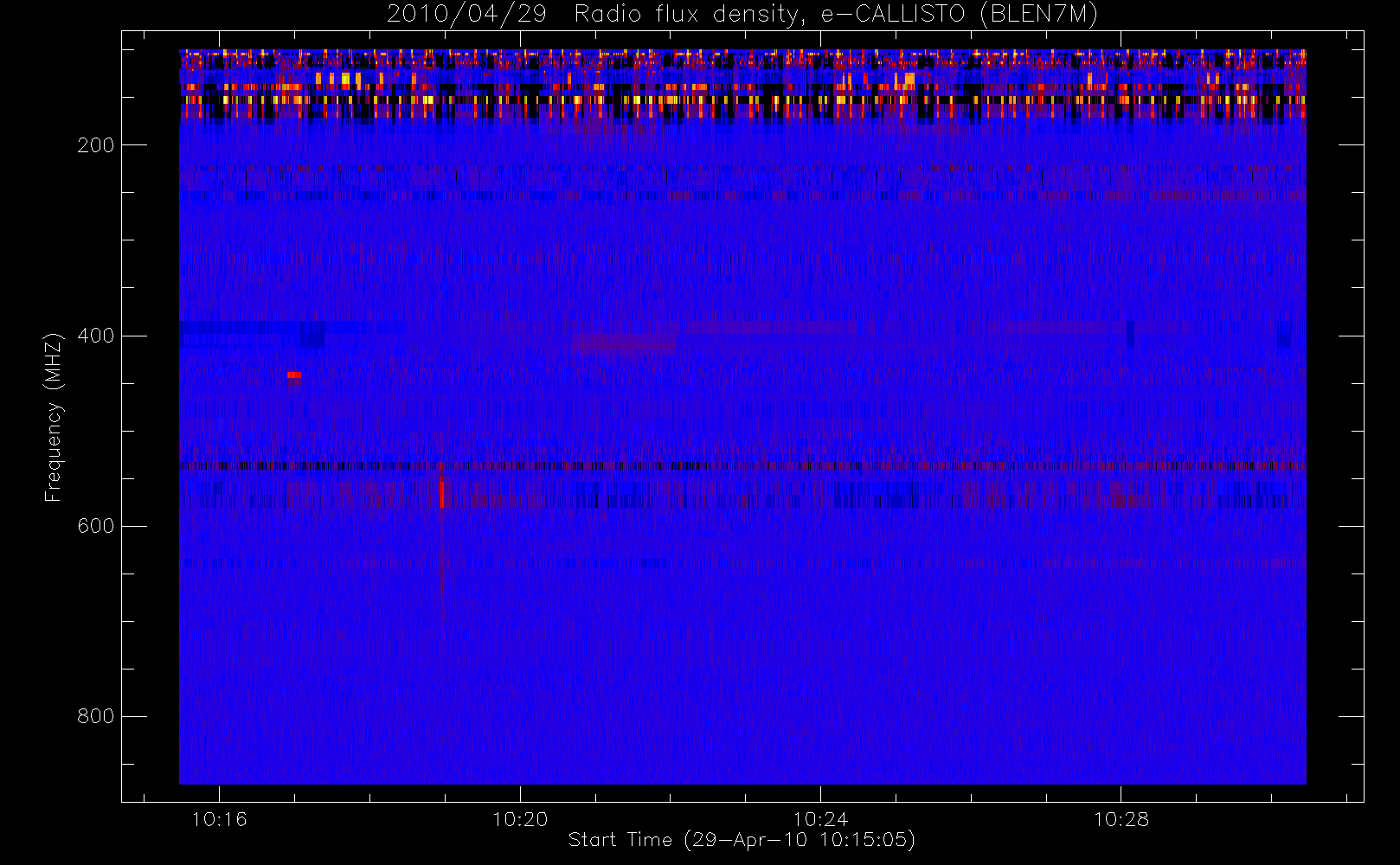Click the 10:20 time tick label

pyautogui.click(x=520, y=819)
